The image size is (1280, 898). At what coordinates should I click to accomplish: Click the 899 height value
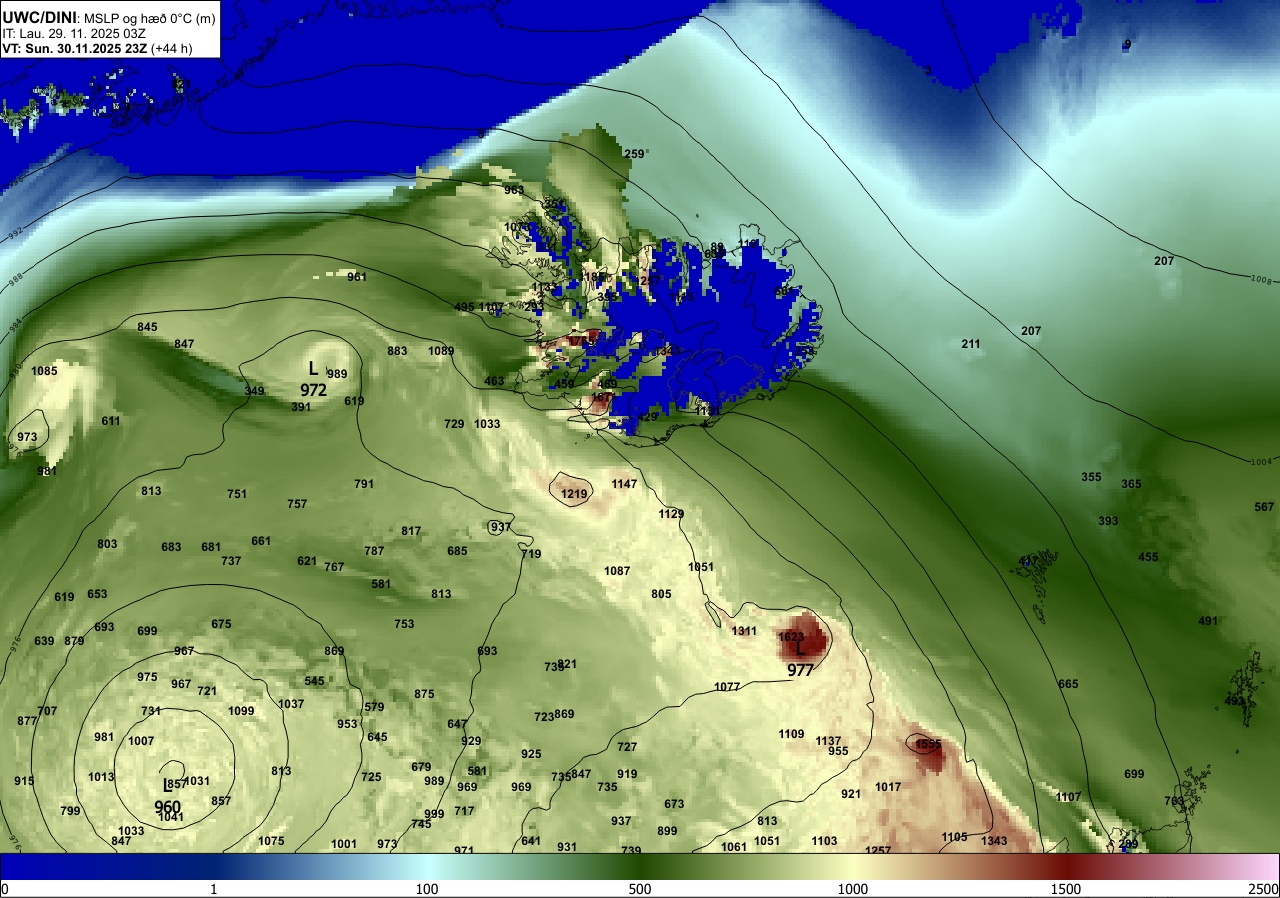[x=667, y=831]
